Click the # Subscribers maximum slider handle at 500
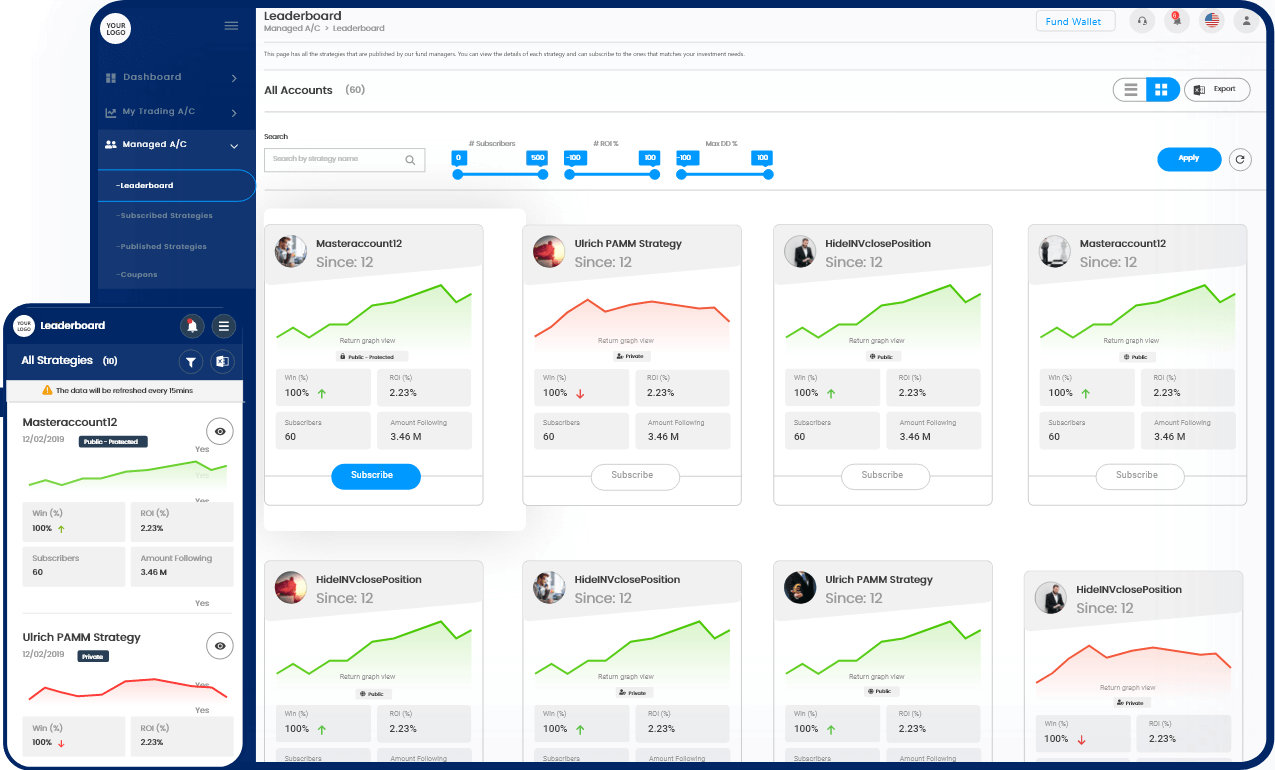Screen dimensions: 1275x770 [x=543, y=174]
